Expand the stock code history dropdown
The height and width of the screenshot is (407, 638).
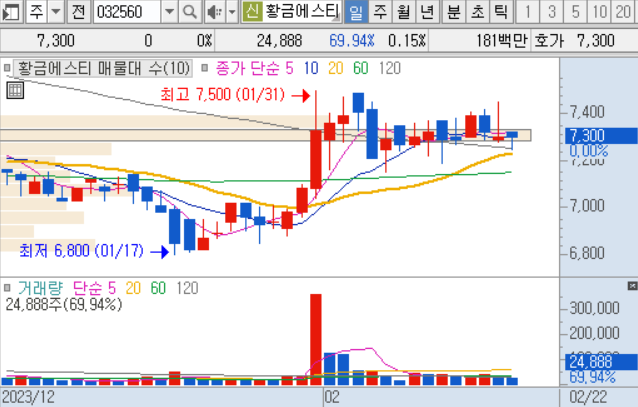coord(169,12)
